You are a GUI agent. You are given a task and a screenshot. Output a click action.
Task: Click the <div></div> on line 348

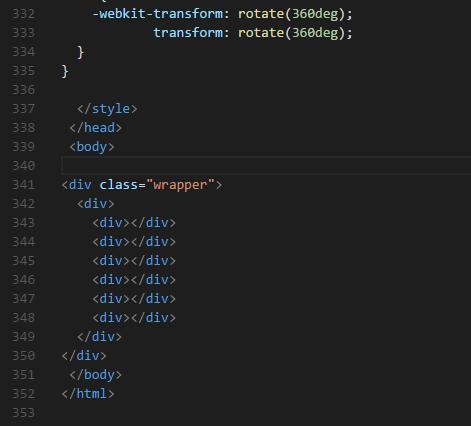coord(134,318)
